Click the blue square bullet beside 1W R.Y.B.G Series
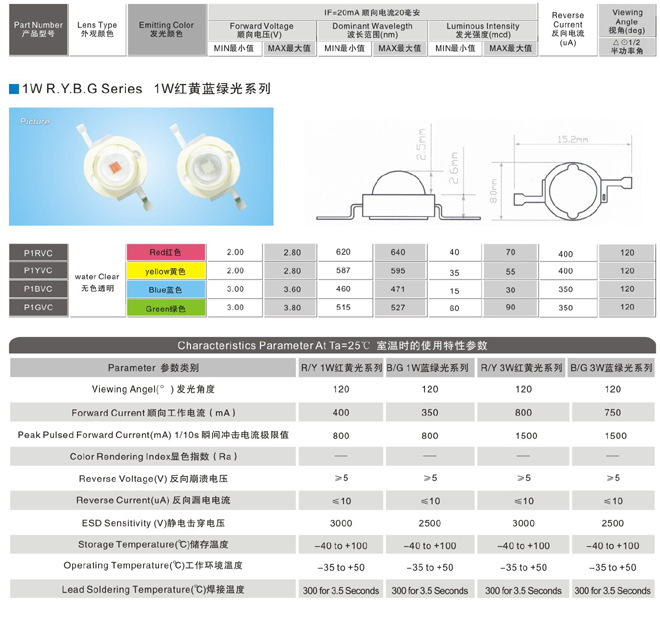660x632 pixels. (x=13, y=88)
